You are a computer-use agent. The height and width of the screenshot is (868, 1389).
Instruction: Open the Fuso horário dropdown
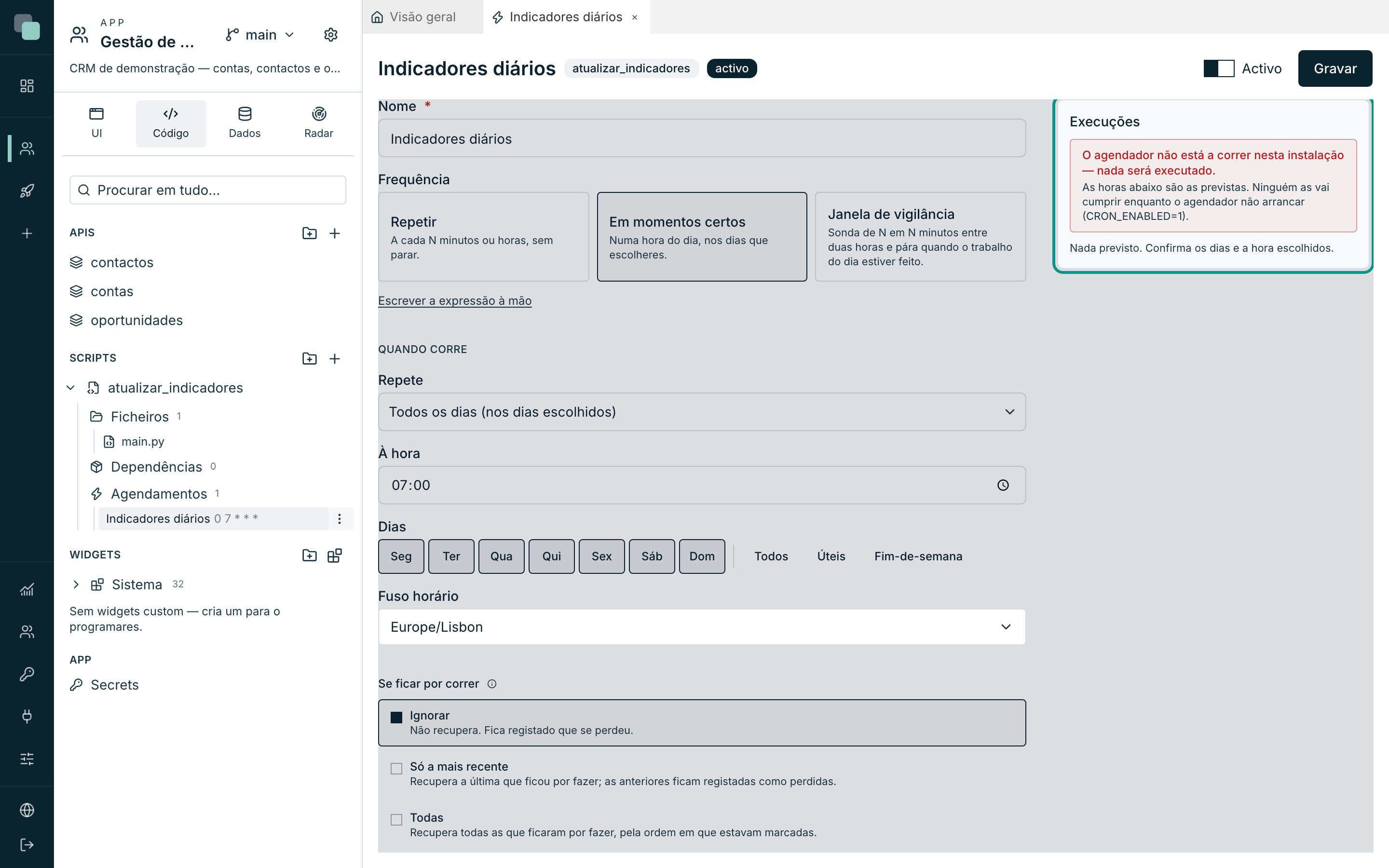point(701,626)
